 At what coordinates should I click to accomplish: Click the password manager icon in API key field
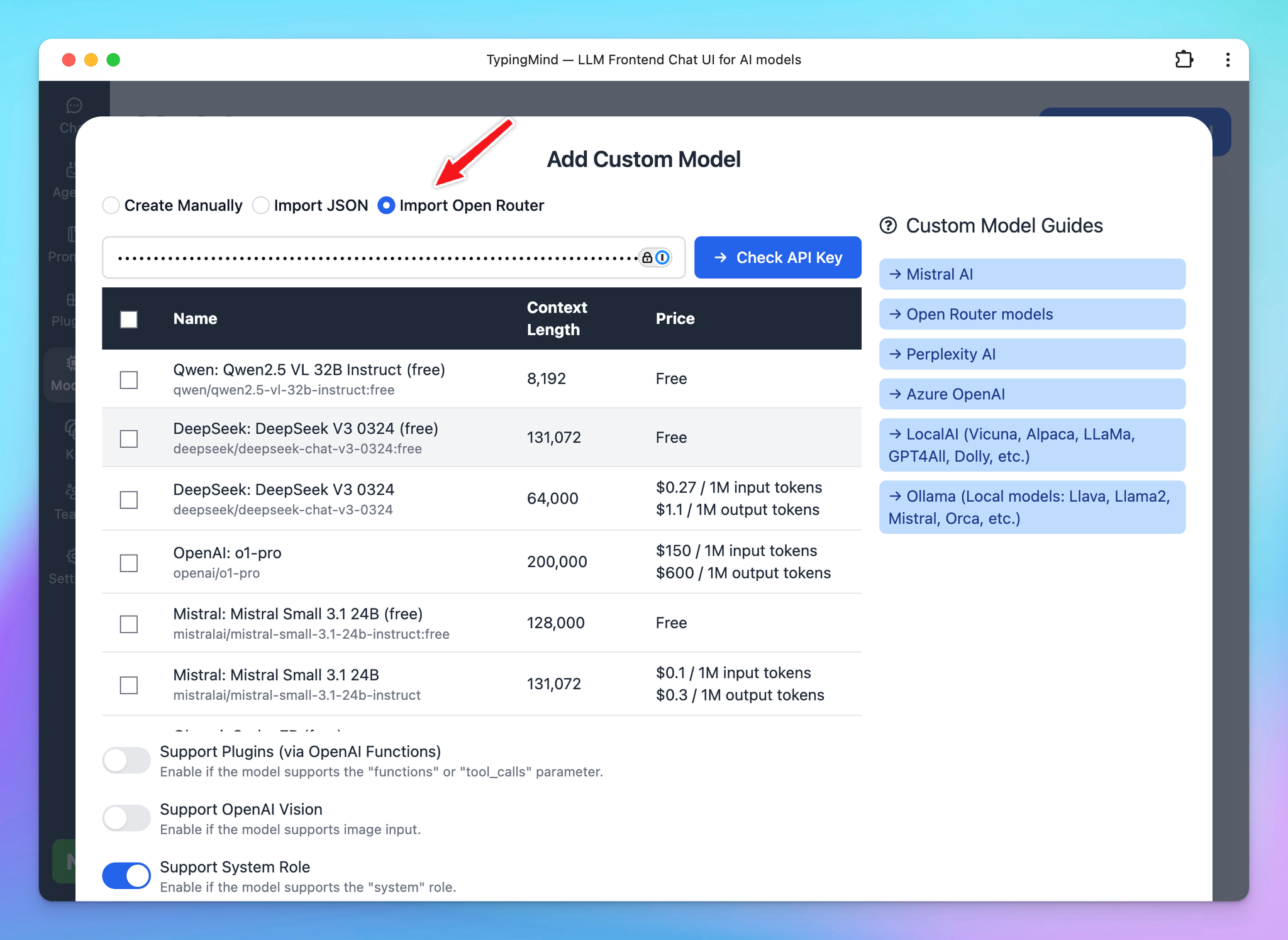(x=662, y=257)
